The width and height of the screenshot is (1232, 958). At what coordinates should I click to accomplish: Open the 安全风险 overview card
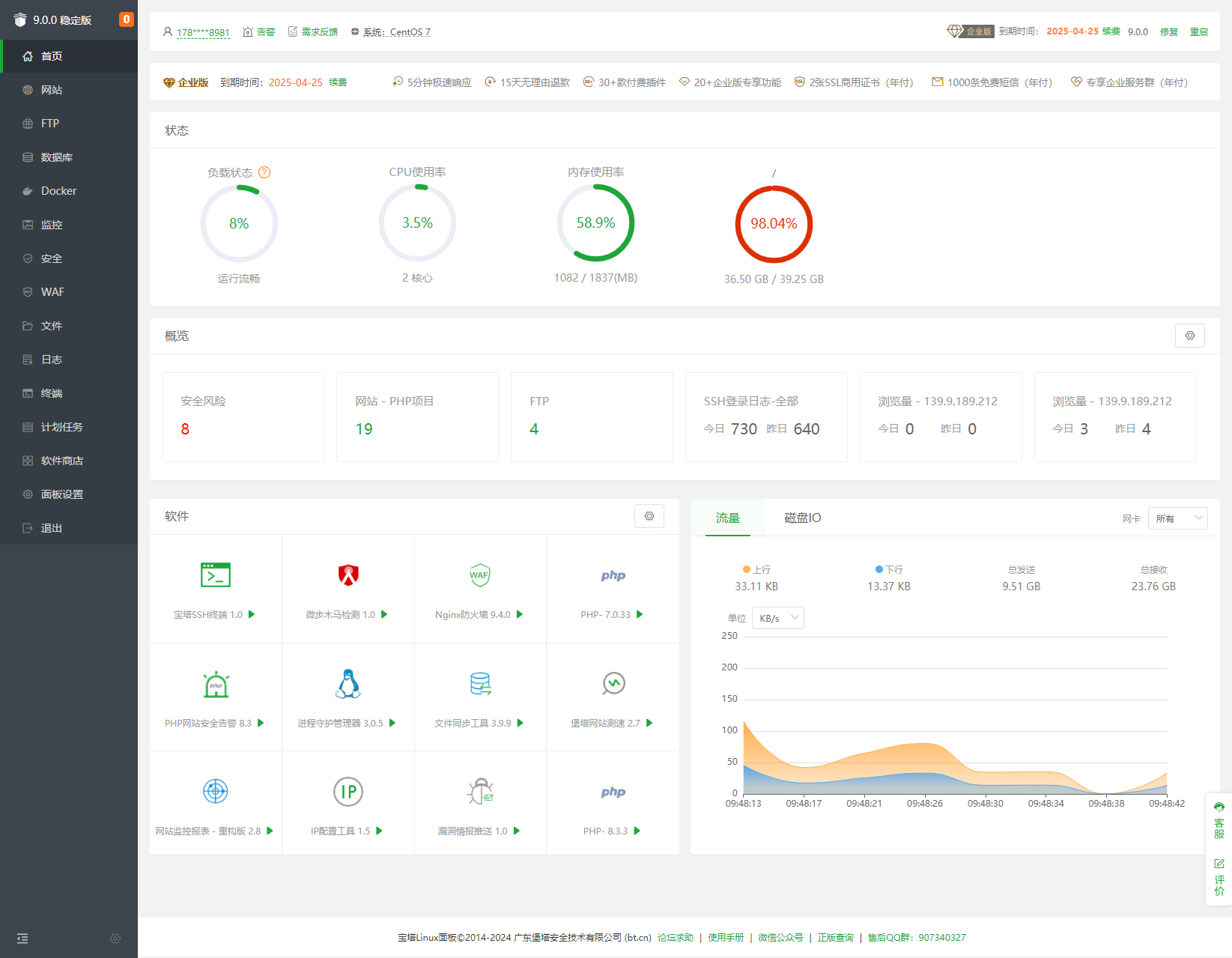(x=243, y=416)
